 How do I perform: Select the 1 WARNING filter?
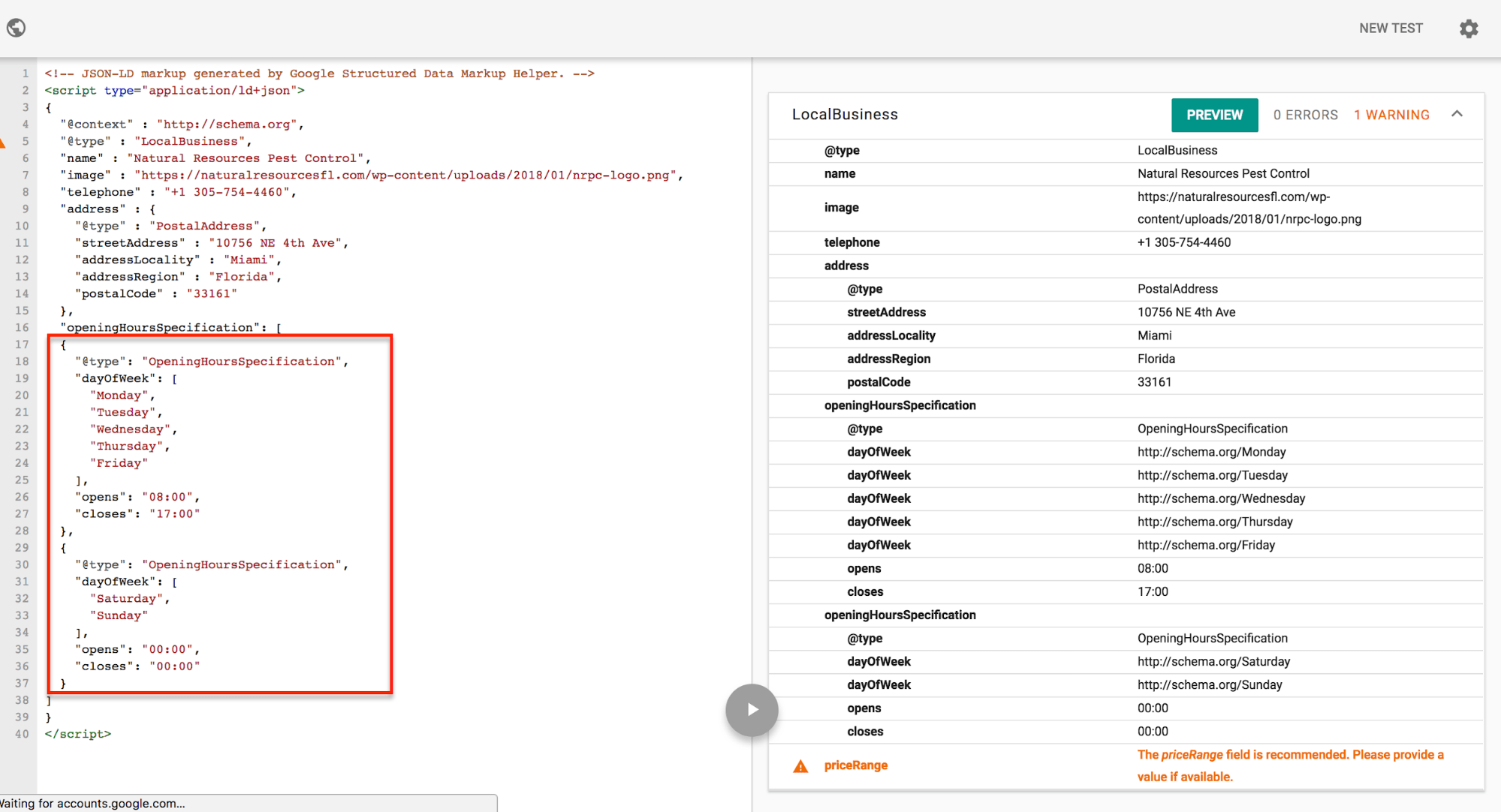pos(1391,115)
